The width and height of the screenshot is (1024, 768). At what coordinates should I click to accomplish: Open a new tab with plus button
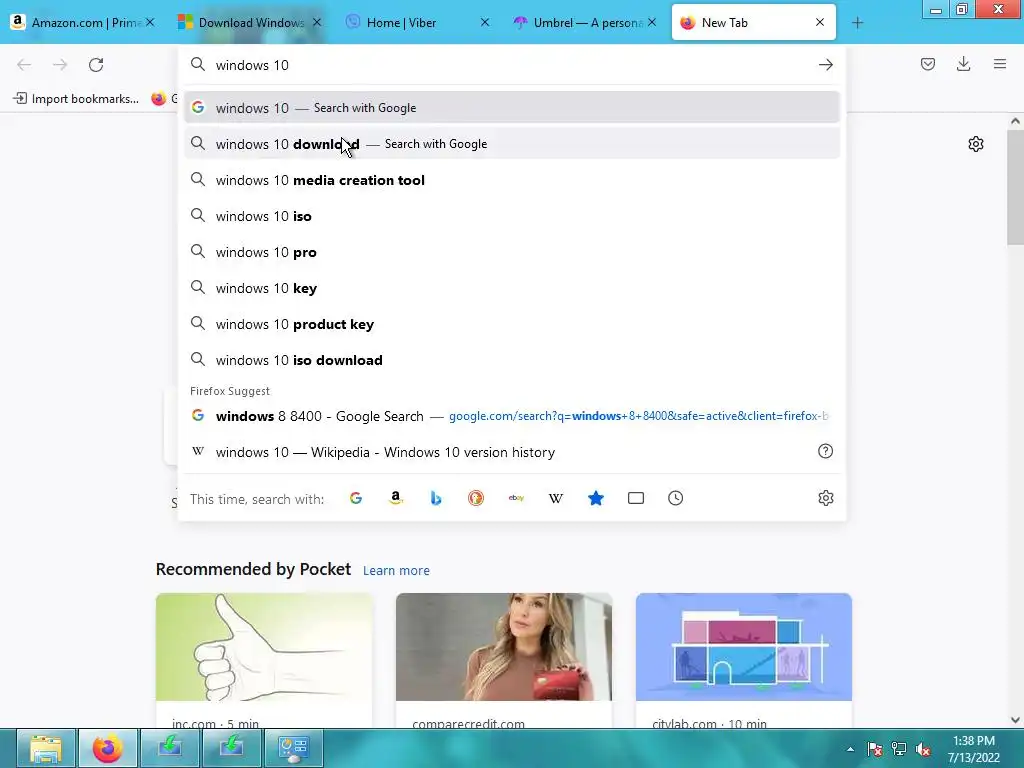point(857,23)
